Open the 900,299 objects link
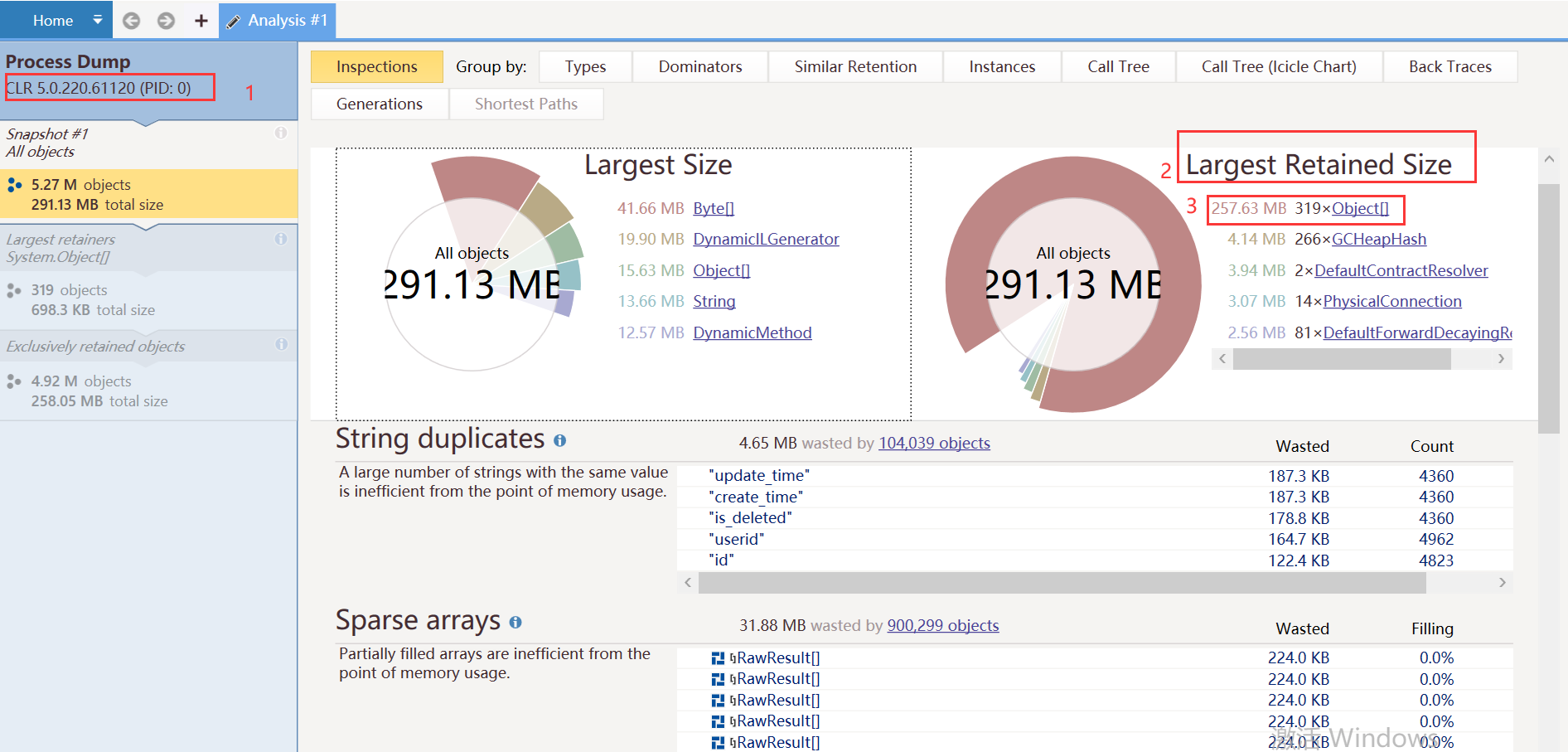This screenshot has height=752, width=1568. coord(943,625)
